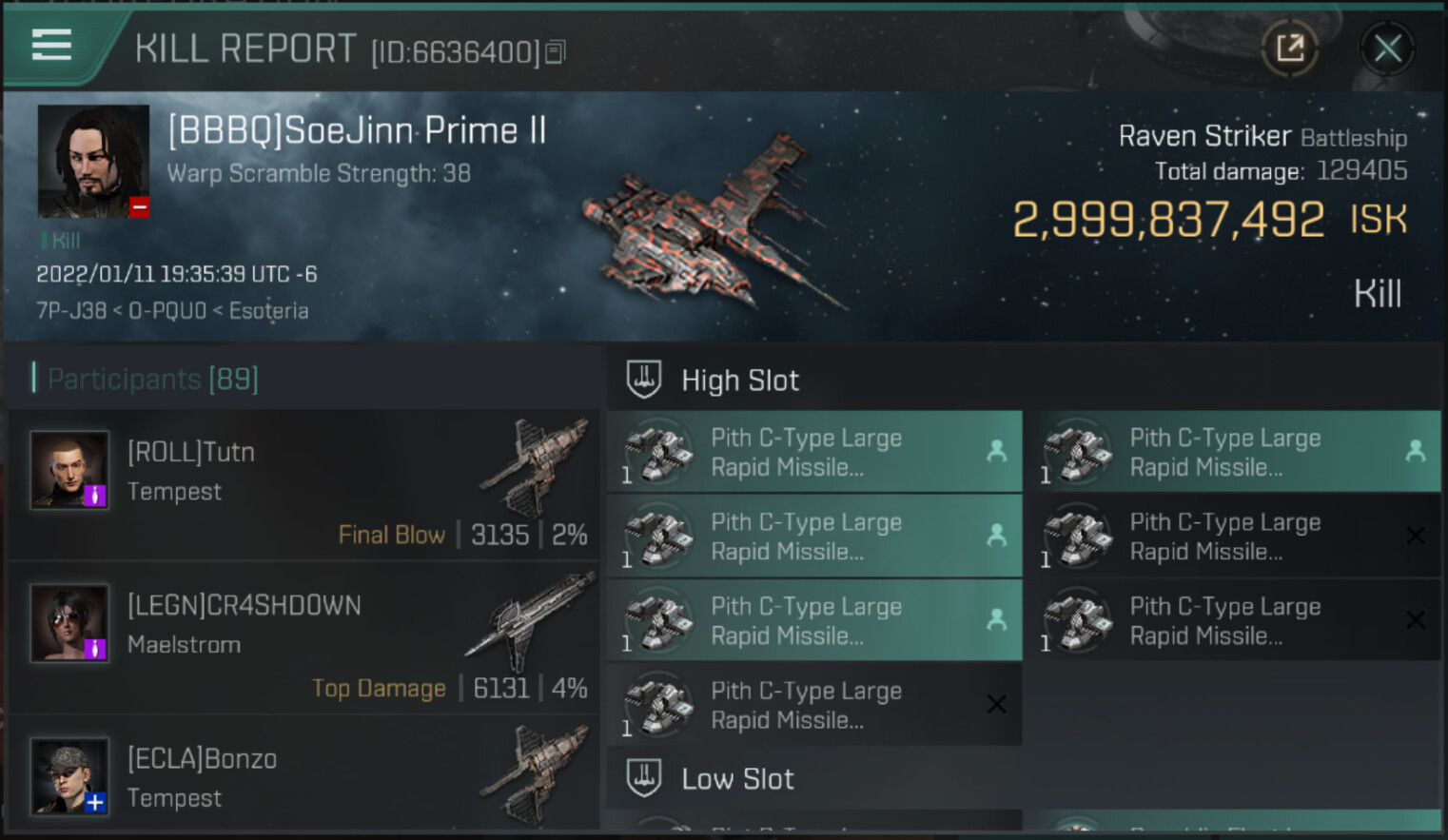Open Tutn's character portrait
1448x840 pixels.
(69, 470)
